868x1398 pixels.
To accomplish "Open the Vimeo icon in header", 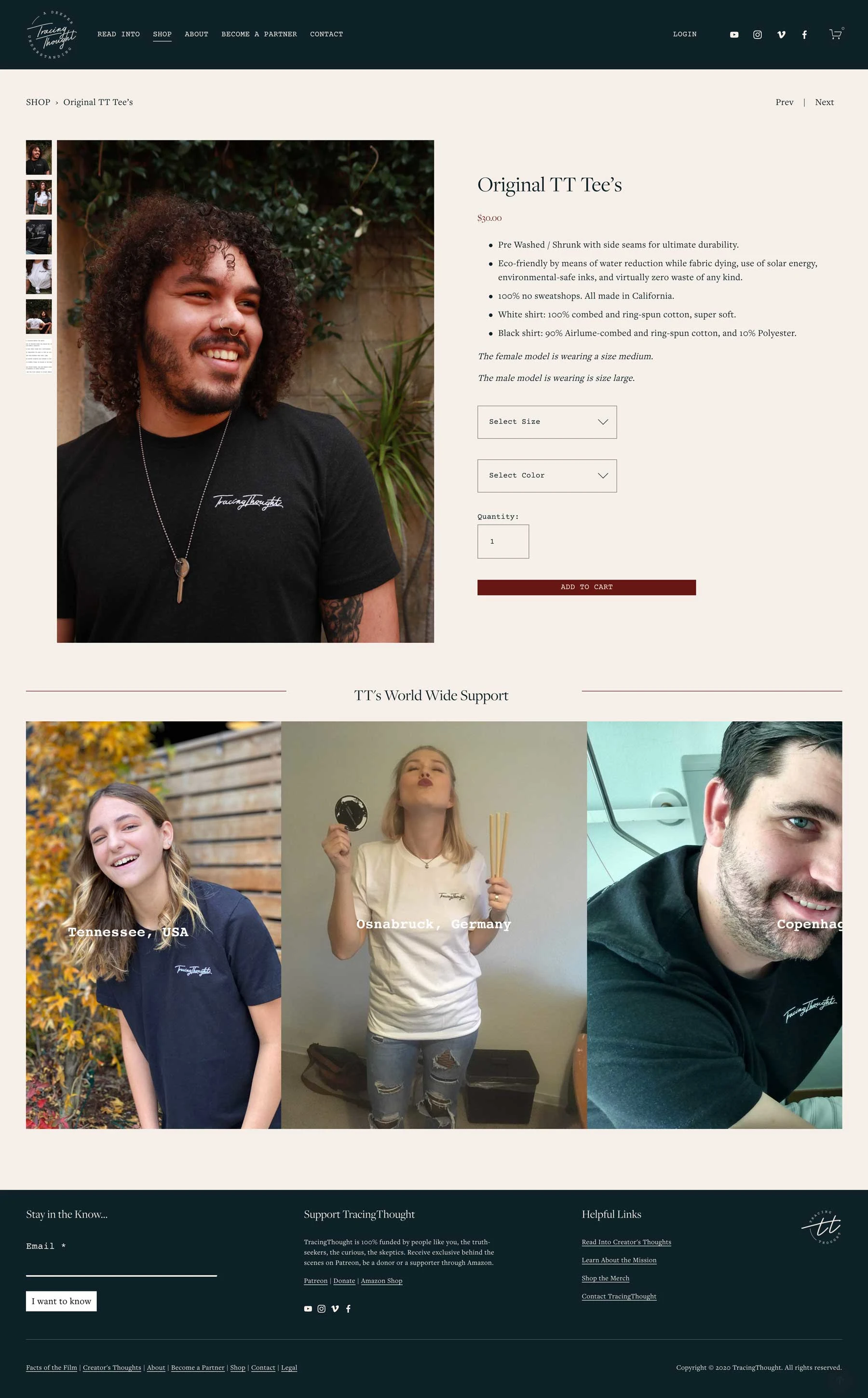I will click(x=781, y=34).
